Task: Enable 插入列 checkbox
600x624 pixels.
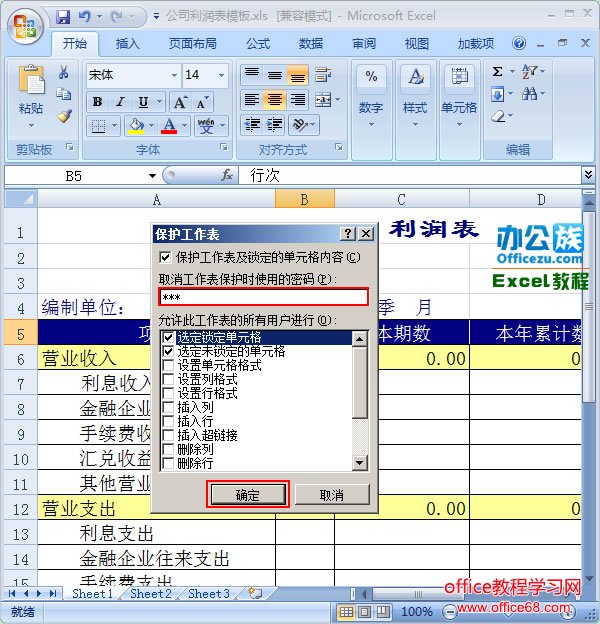Action: [x=168, y=407]
